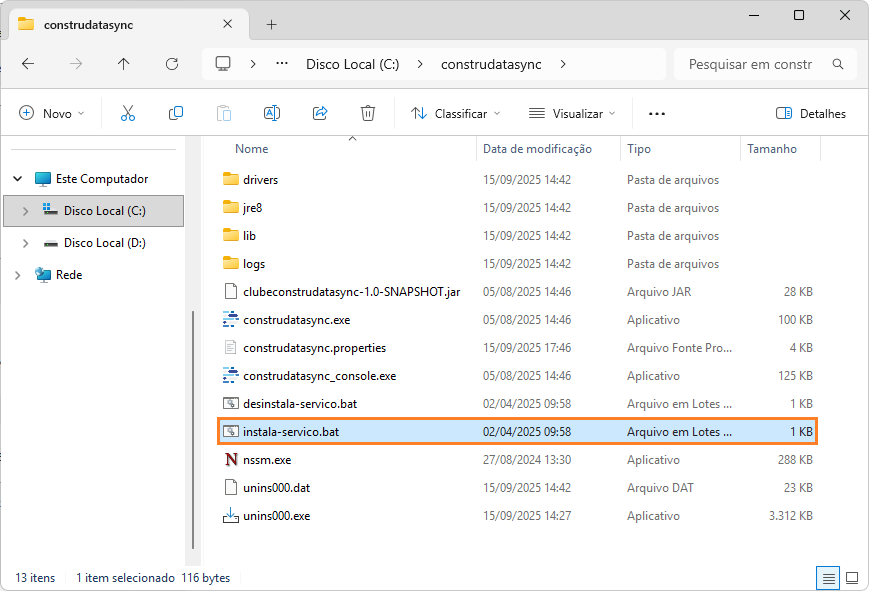Click the unins000.dat file icon
Viewport: 869px width, 591px height.
231,487
